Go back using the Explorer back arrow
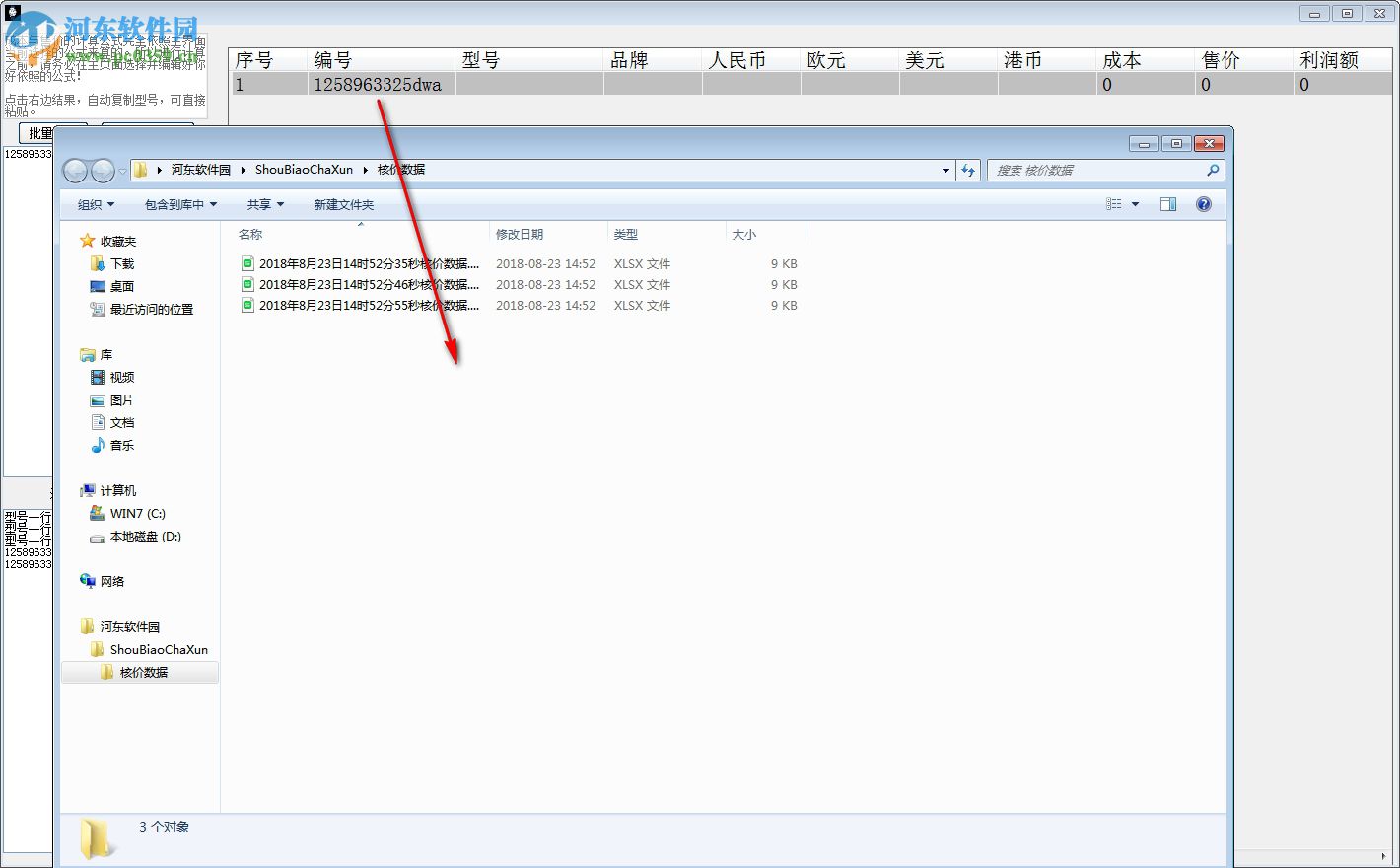Viewport: 1400px width, 868px height. point(75,171)
